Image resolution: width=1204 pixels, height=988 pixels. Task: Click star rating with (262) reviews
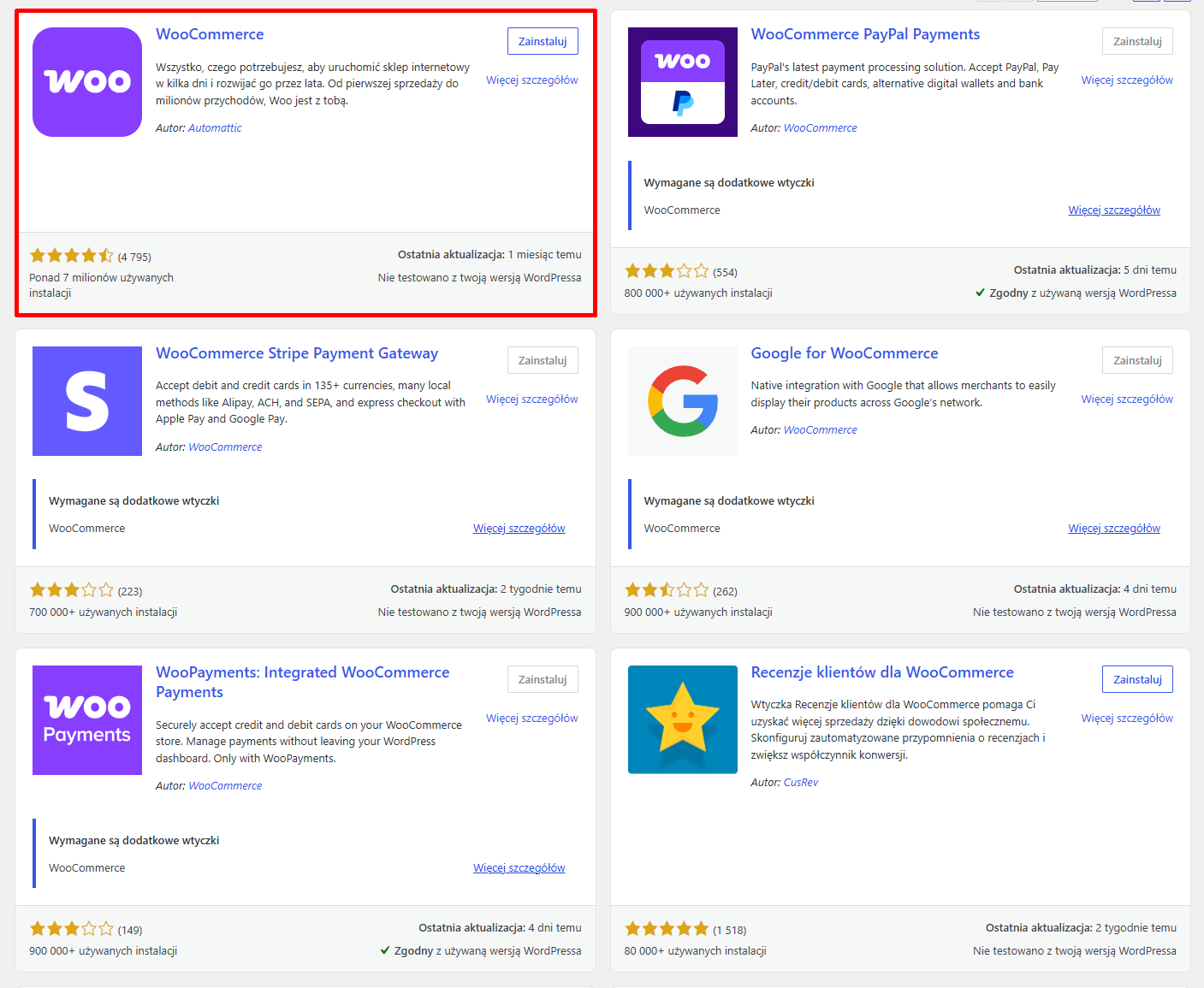click(x=667, y=590)
